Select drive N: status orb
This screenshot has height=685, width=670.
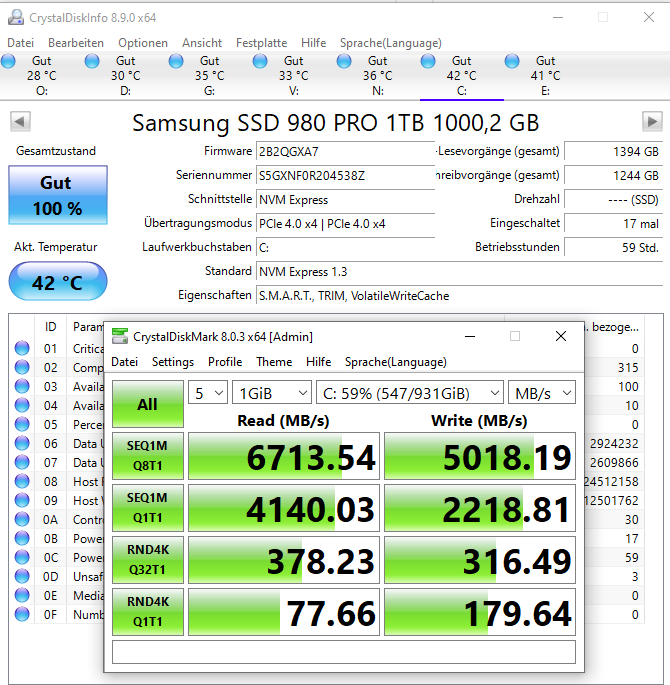click(344, 61)
